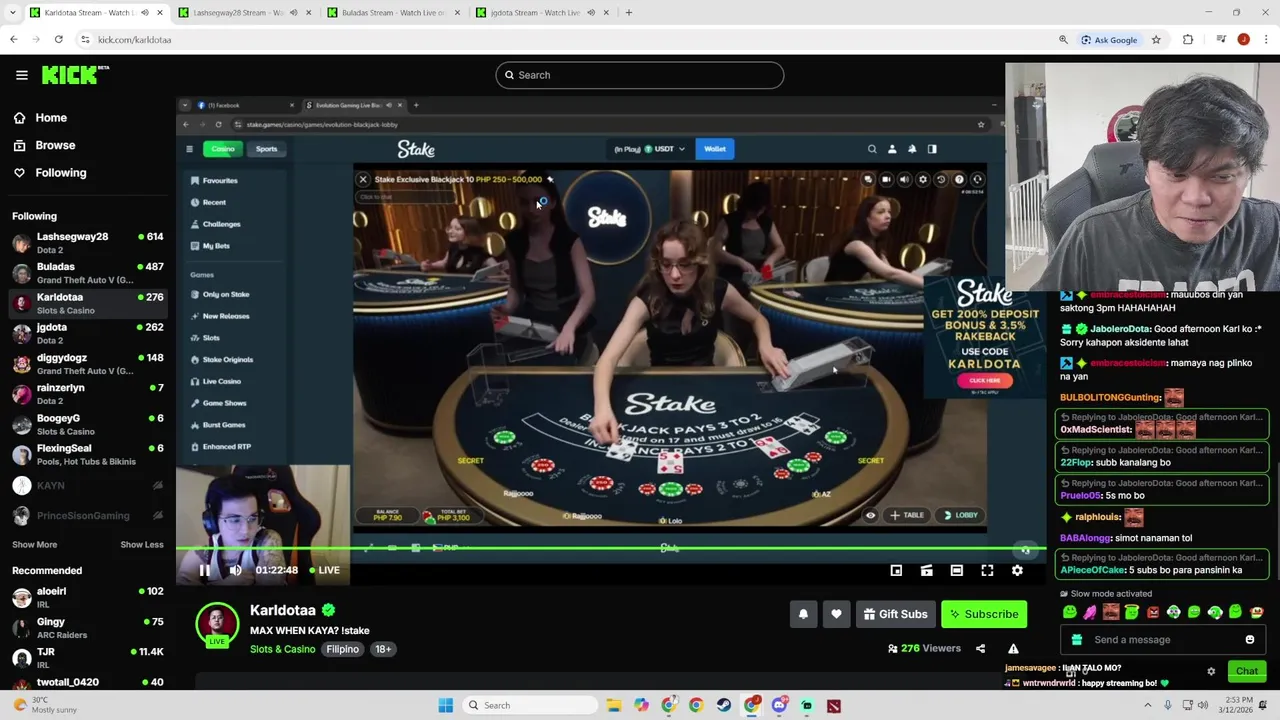Open jgdota channel in Following list
1280x720 pixels.
pos(88,333)
